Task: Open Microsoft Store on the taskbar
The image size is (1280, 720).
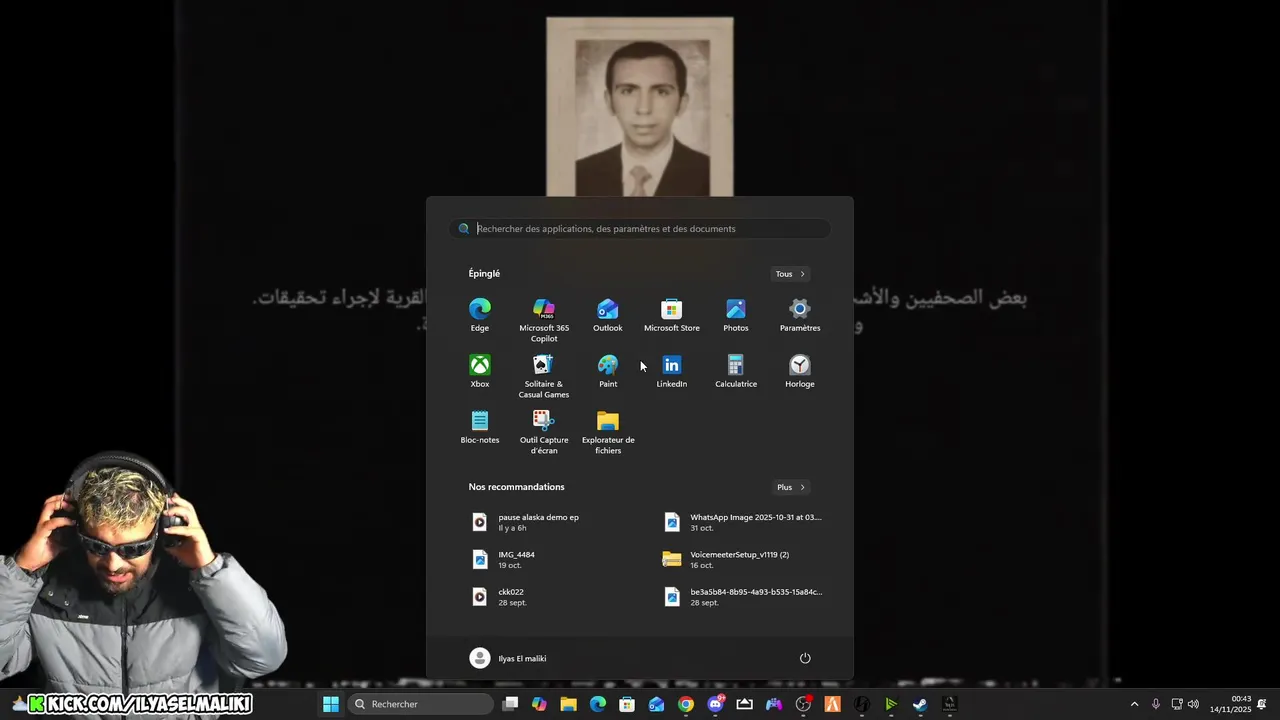Action: 627,704
